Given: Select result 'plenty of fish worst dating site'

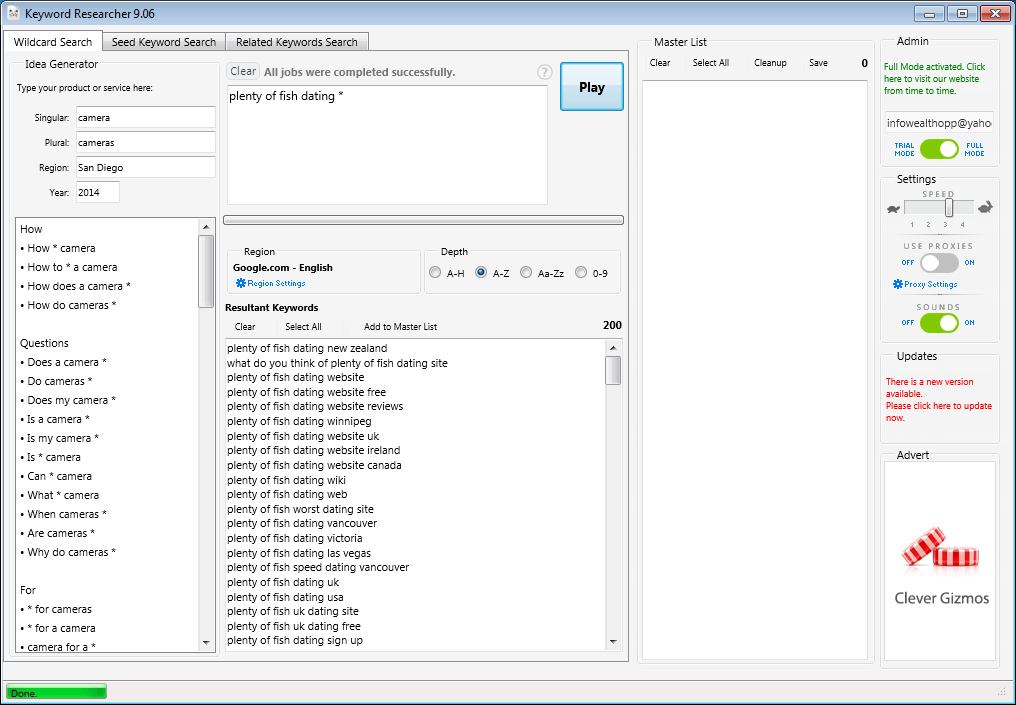Looking at the screenshot, I should 300,509.
